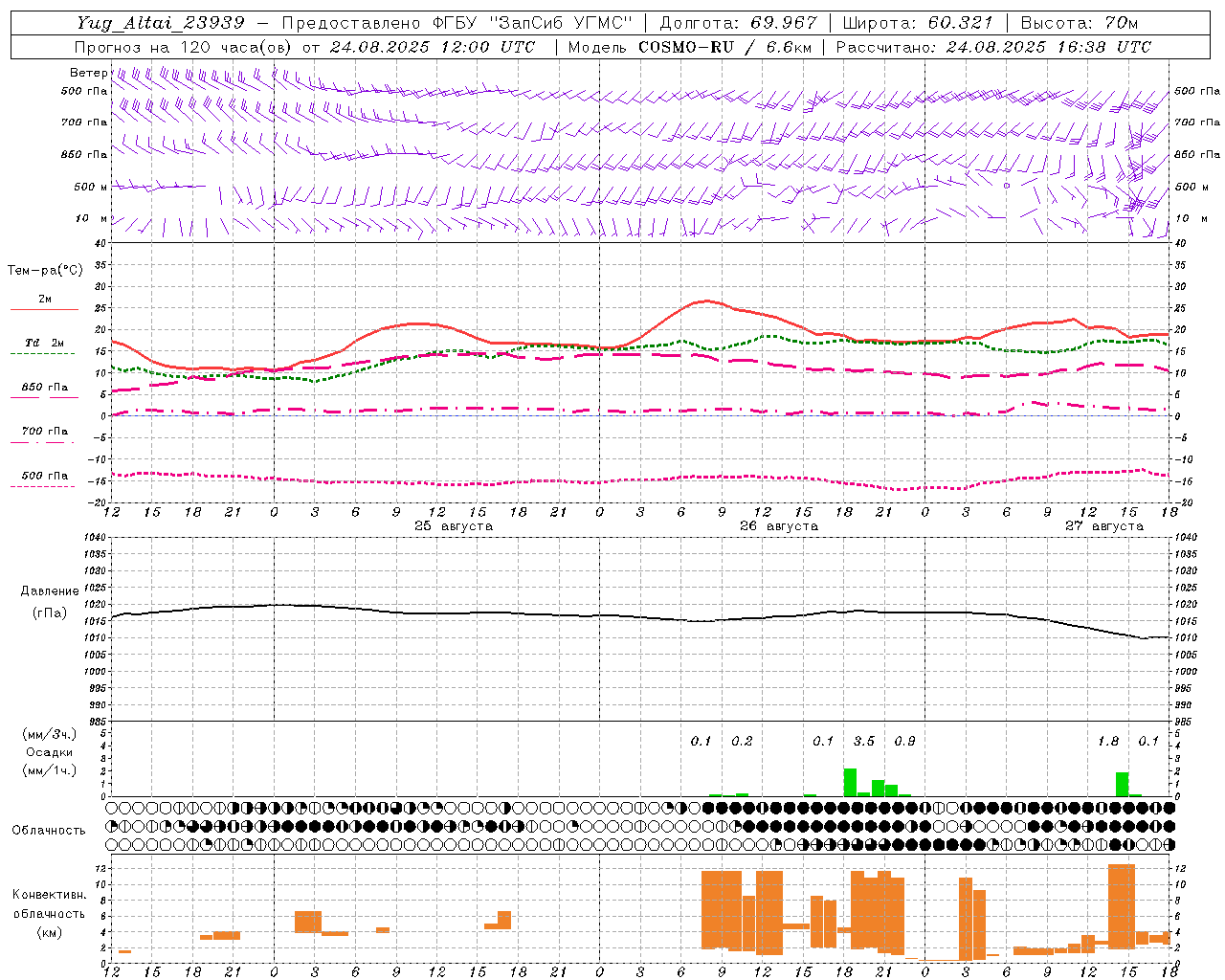The height and width of the screenshot is (980, 1225).
Task: Select the Широта: 60.321 value
Action: pos(918,23)
